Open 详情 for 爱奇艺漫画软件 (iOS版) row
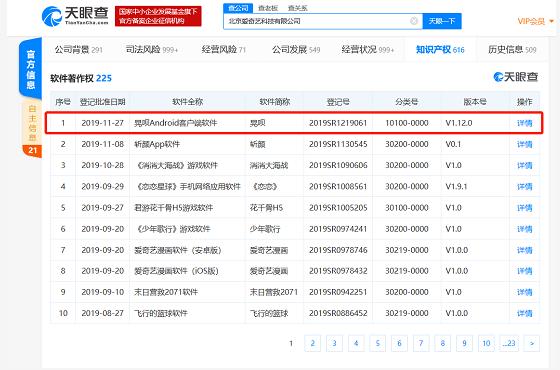560x370 pixels. (x=524, y=271)
